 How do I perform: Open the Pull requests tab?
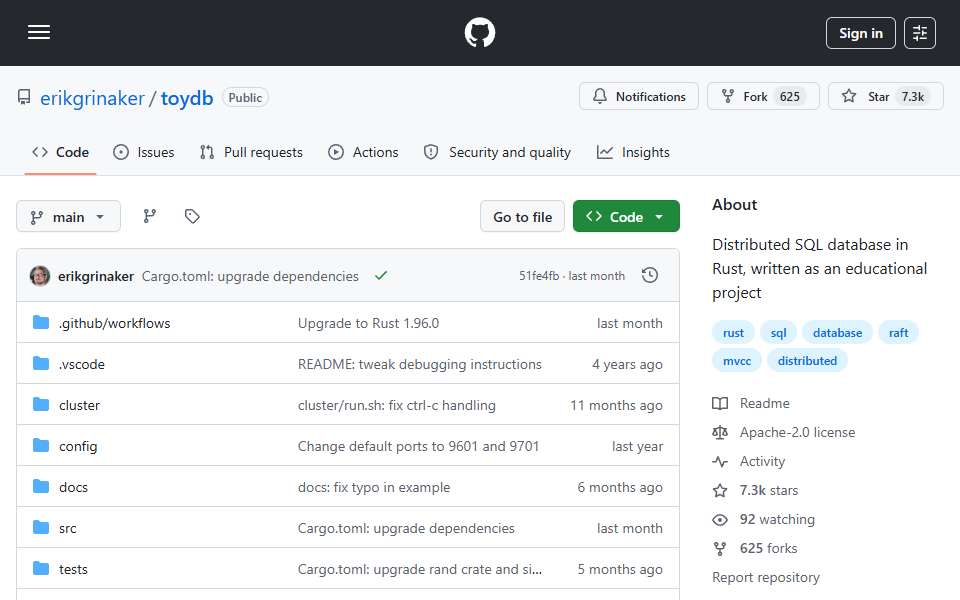coord(251,152)
